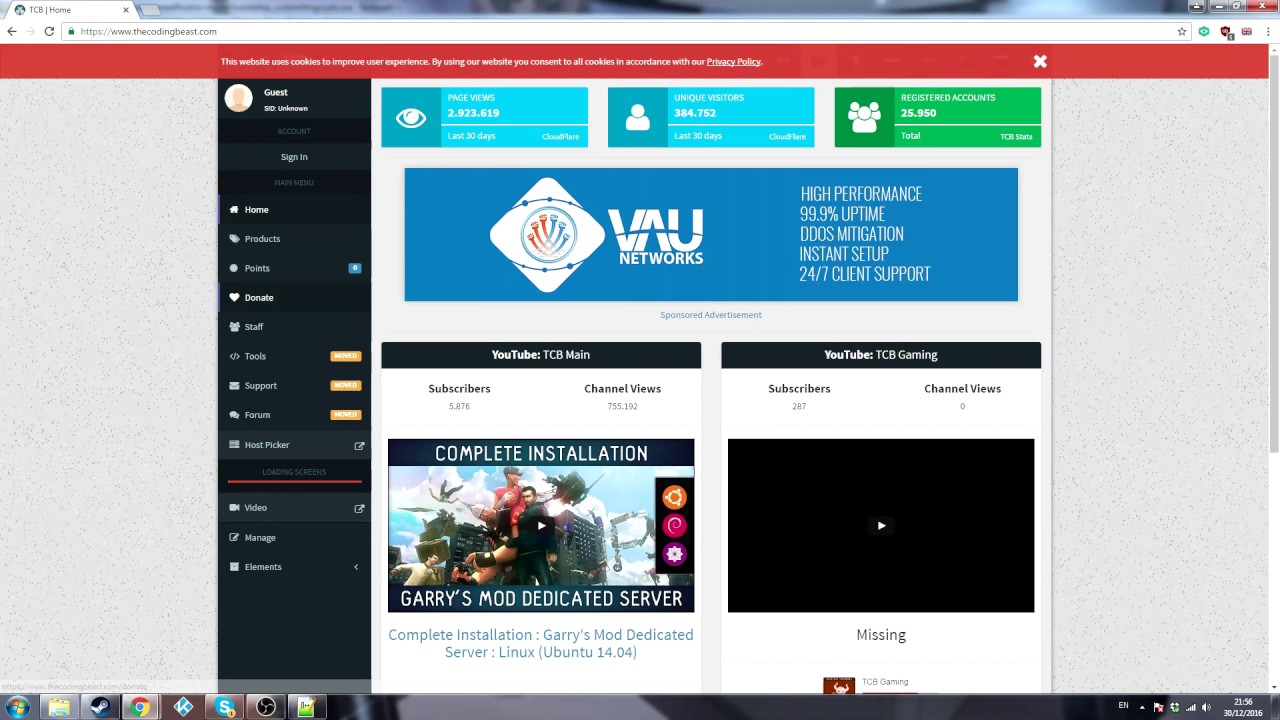Open the Products menu item
The image size is (1280, 720).
pyautogui.click(x=294, y=239)
